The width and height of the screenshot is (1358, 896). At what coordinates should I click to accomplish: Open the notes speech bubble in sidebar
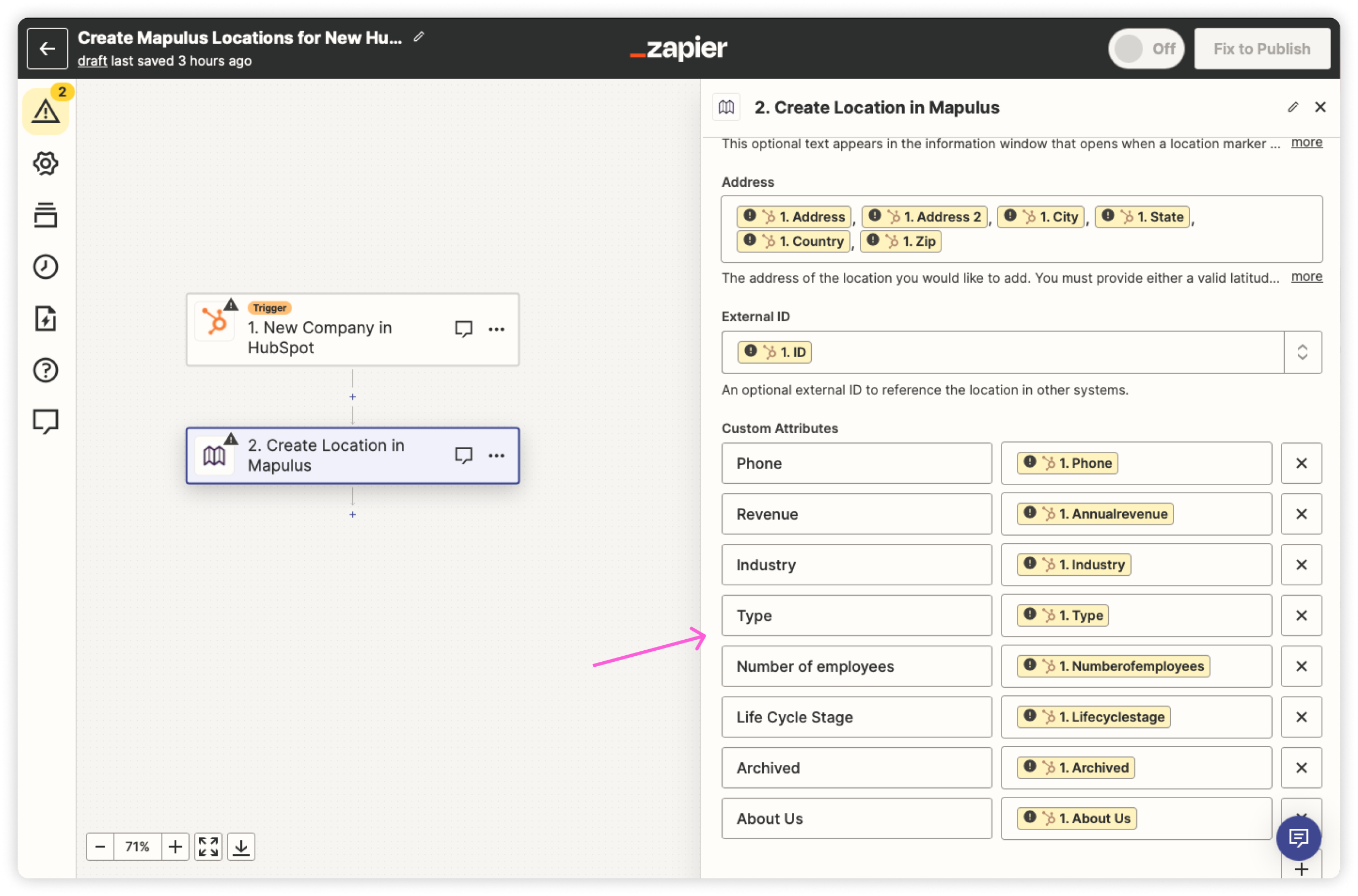46,422
